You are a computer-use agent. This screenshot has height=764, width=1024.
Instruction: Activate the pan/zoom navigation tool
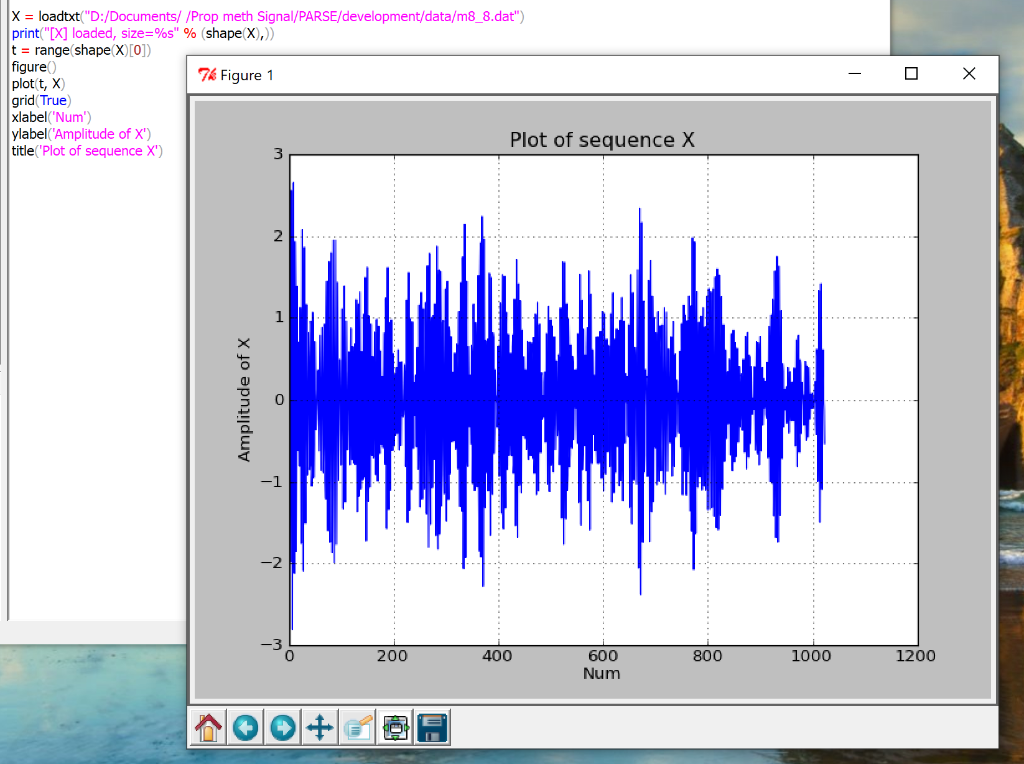pyautogui.click(x=319, y=727)
